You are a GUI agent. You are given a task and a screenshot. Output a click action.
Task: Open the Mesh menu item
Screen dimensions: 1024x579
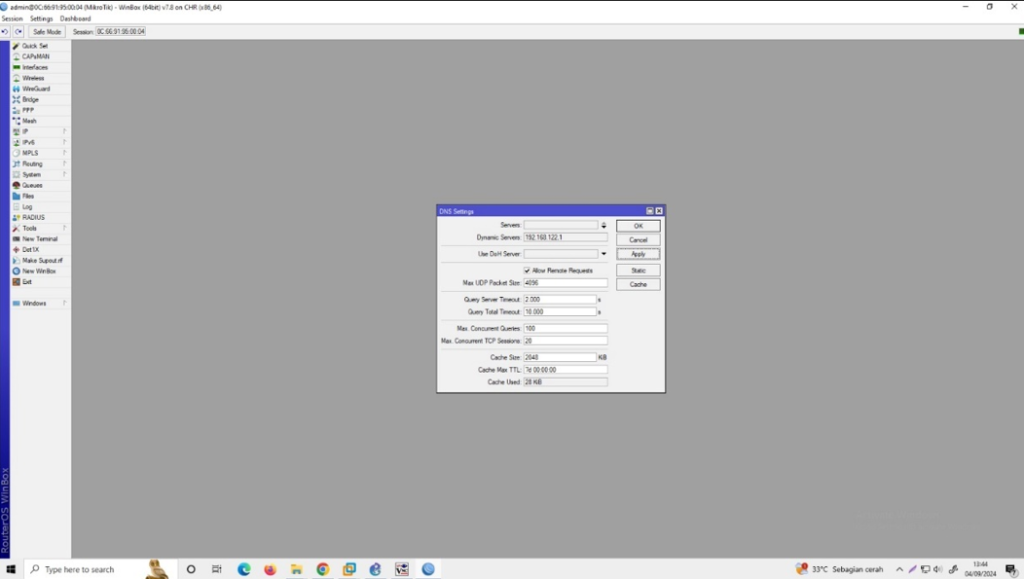pyautogui.click(x=29, y=121)
